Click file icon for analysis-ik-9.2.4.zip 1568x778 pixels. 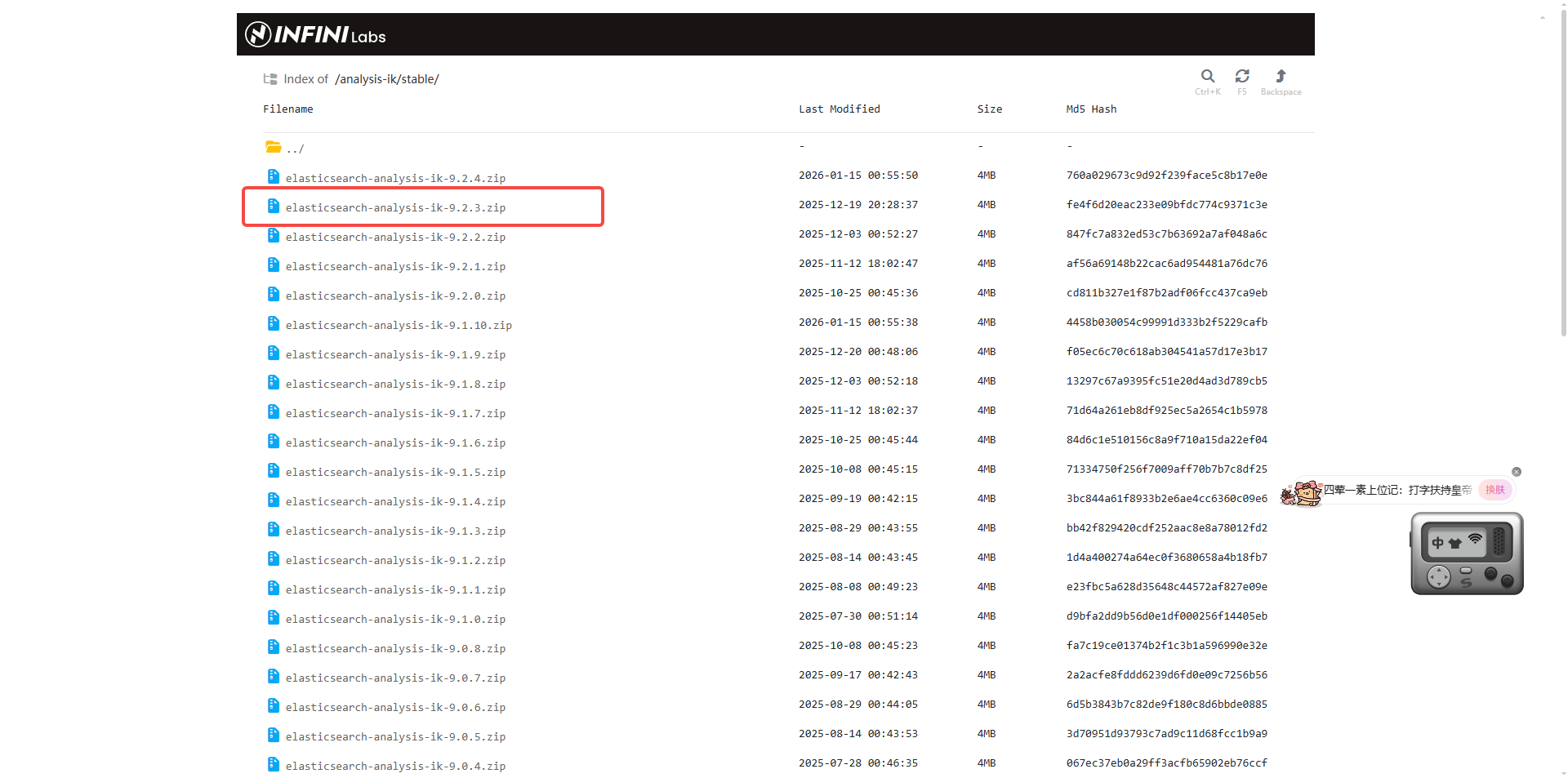click(274, 176)
